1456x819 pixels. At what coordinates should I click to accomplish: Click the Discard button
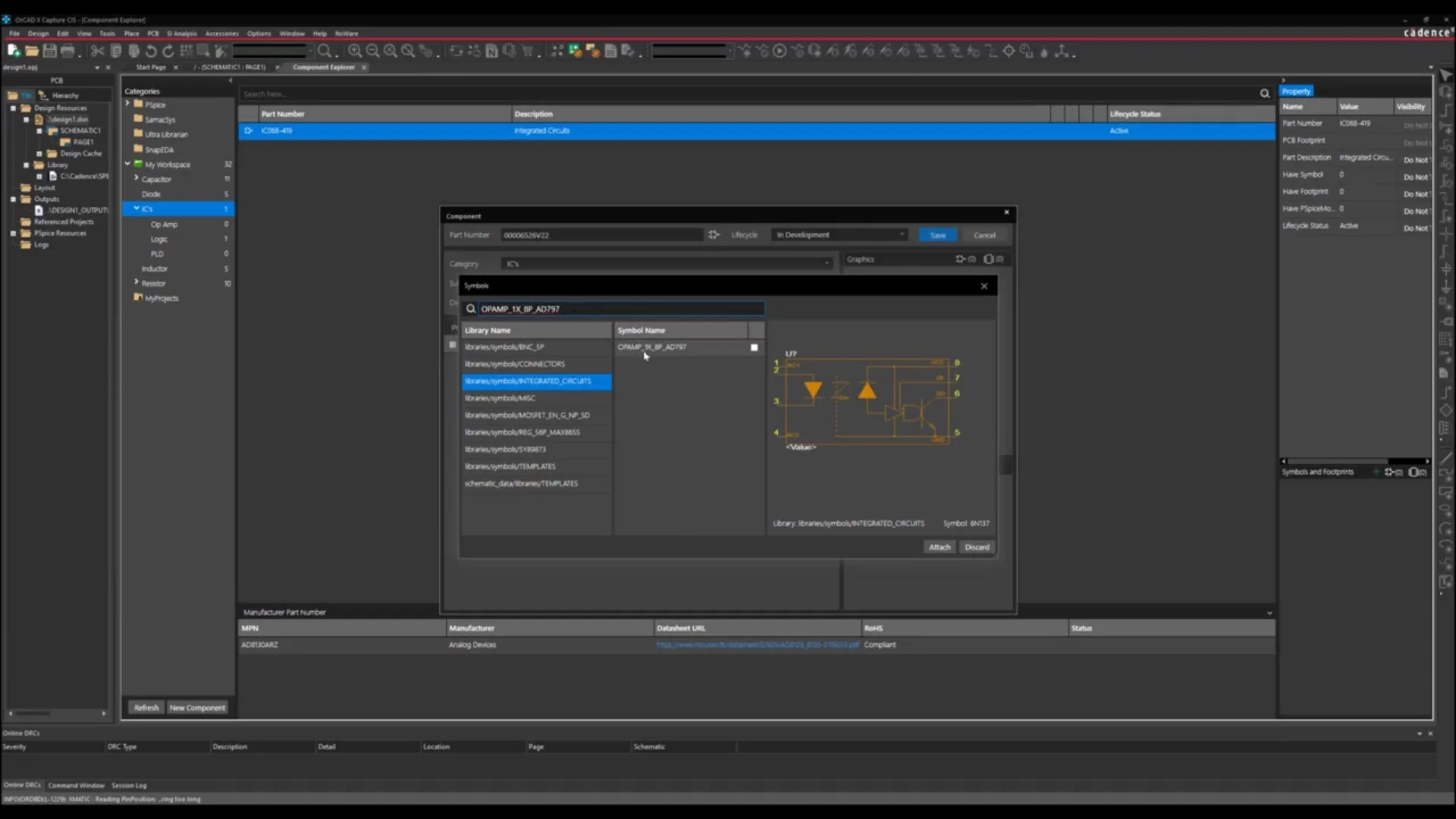click(x=977, y=547)
